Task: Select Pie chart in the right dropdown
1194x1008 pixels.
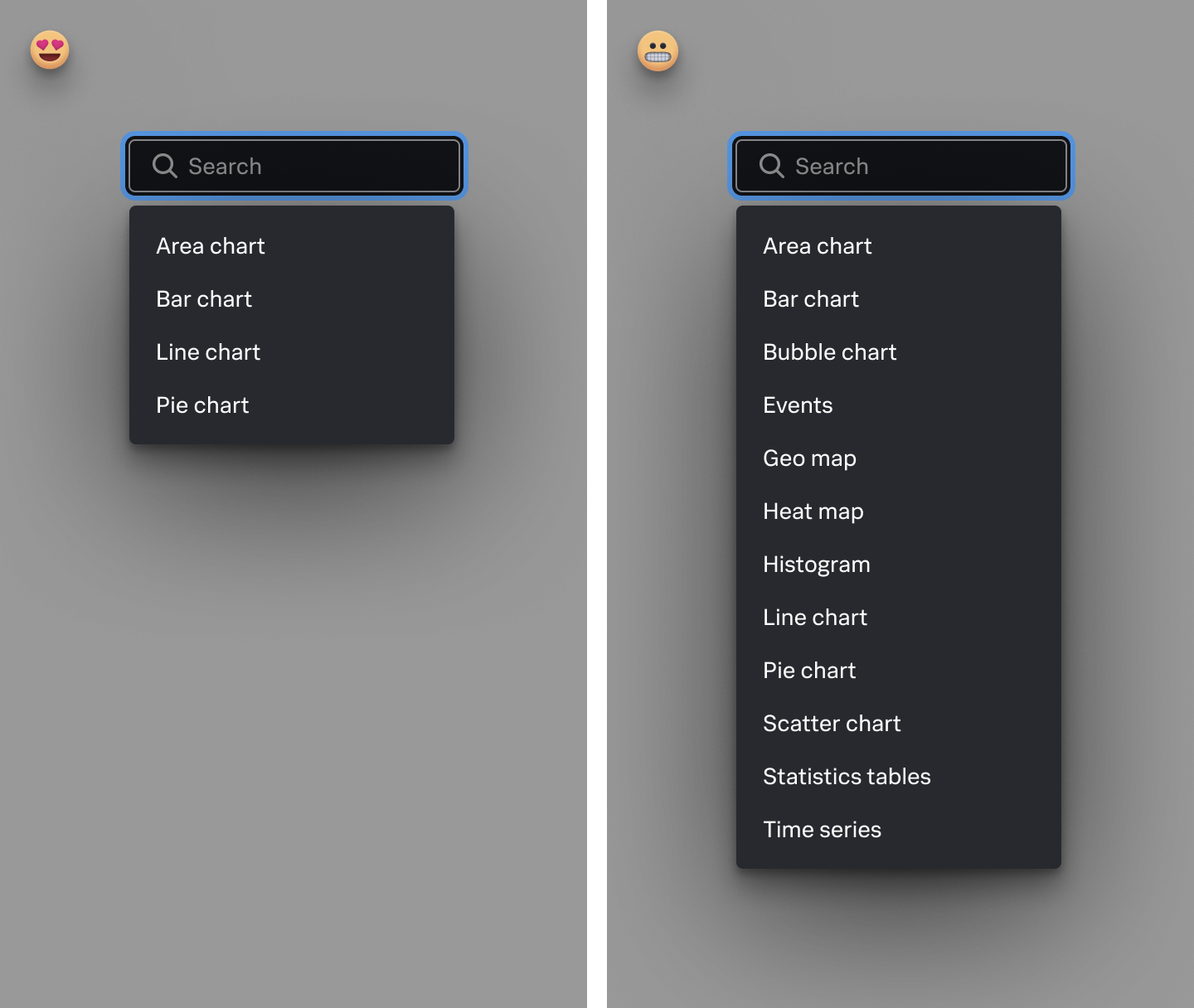Action: [x=809, y=670]
